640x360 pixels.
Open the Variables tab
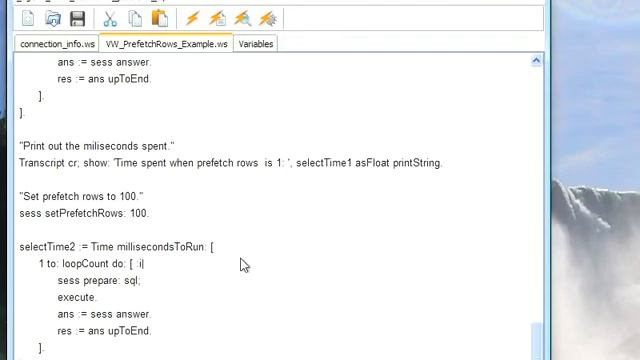point(256,44)
